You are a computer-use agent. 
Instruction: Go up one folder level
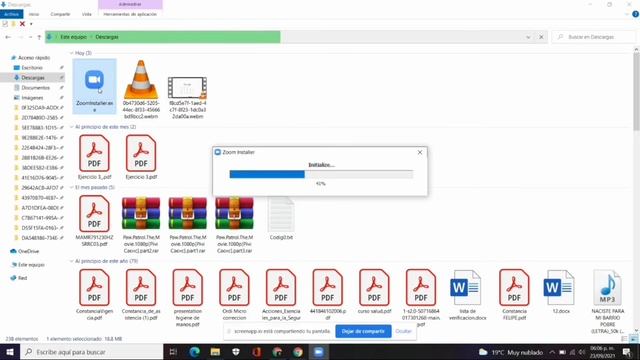[x=39, y=37]
